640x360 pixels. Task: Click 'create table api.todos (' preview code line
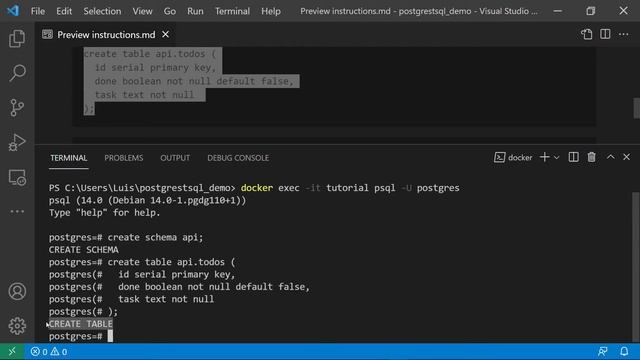point(150,54)
